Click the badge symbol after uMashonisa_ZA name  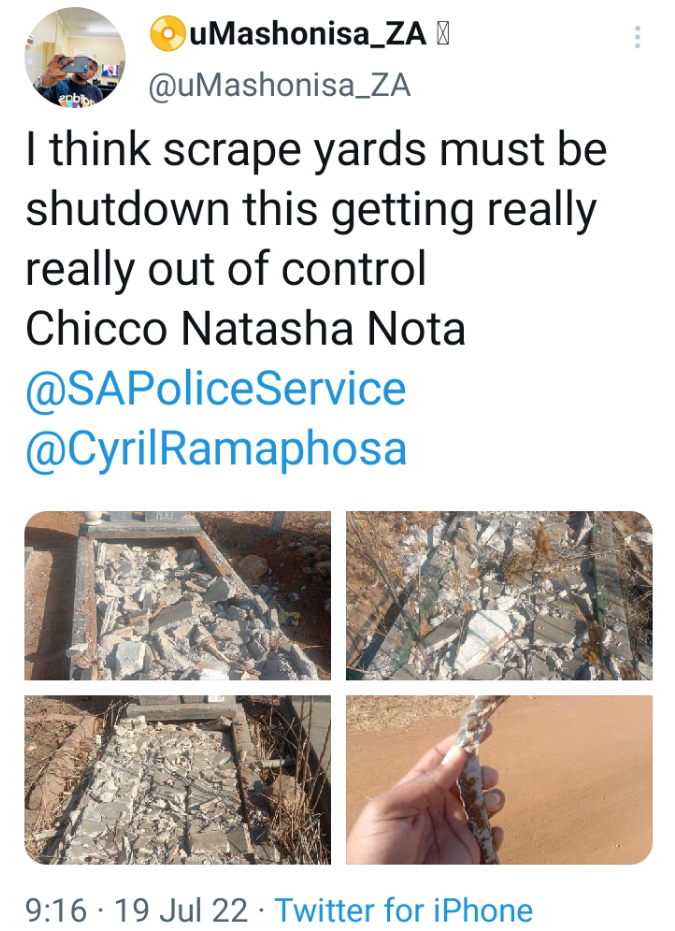443,34
